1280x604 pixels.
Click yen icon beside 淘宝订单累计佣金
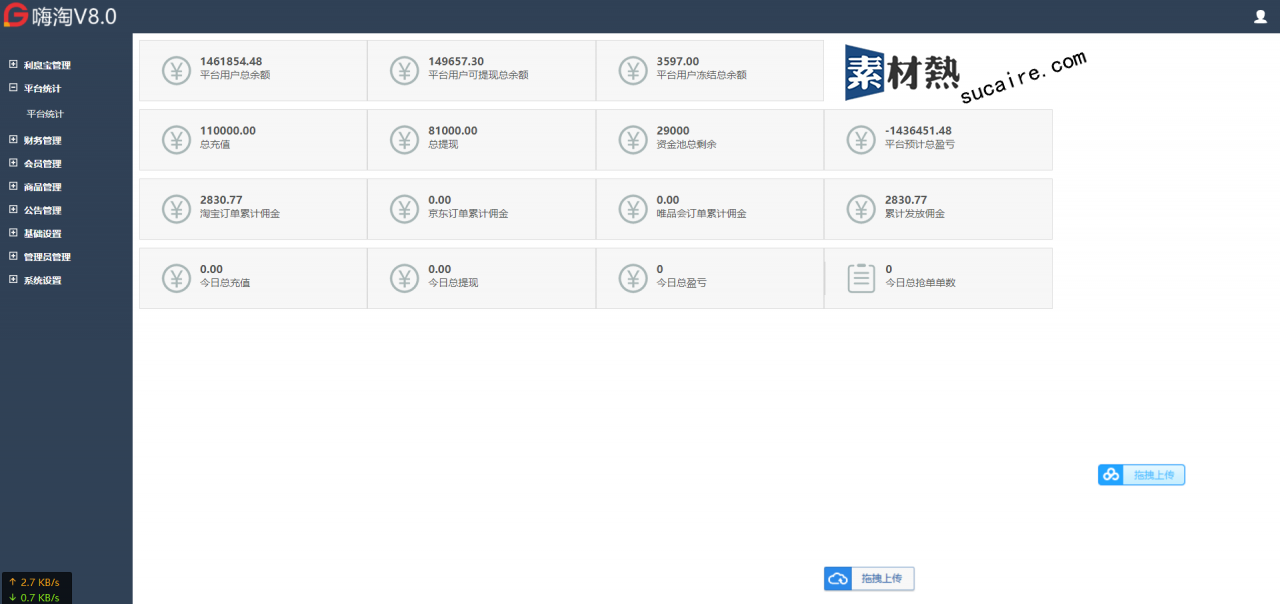tap(176, 209)
